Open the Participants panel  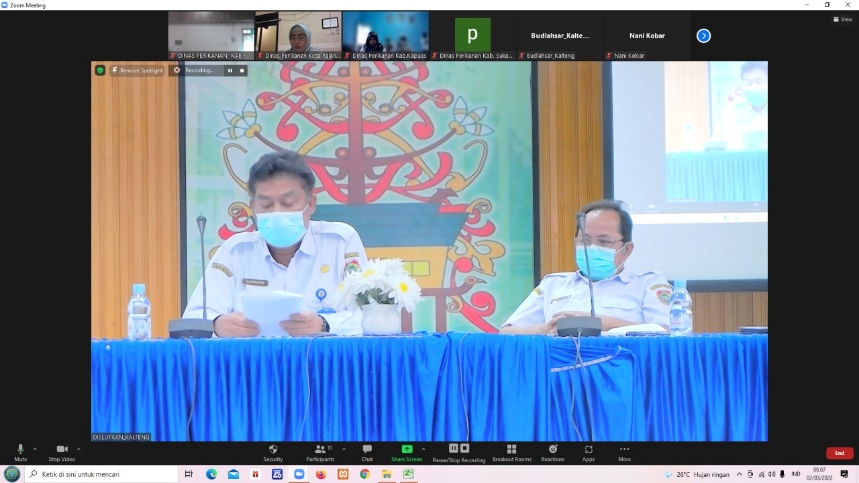coord(322,451)
